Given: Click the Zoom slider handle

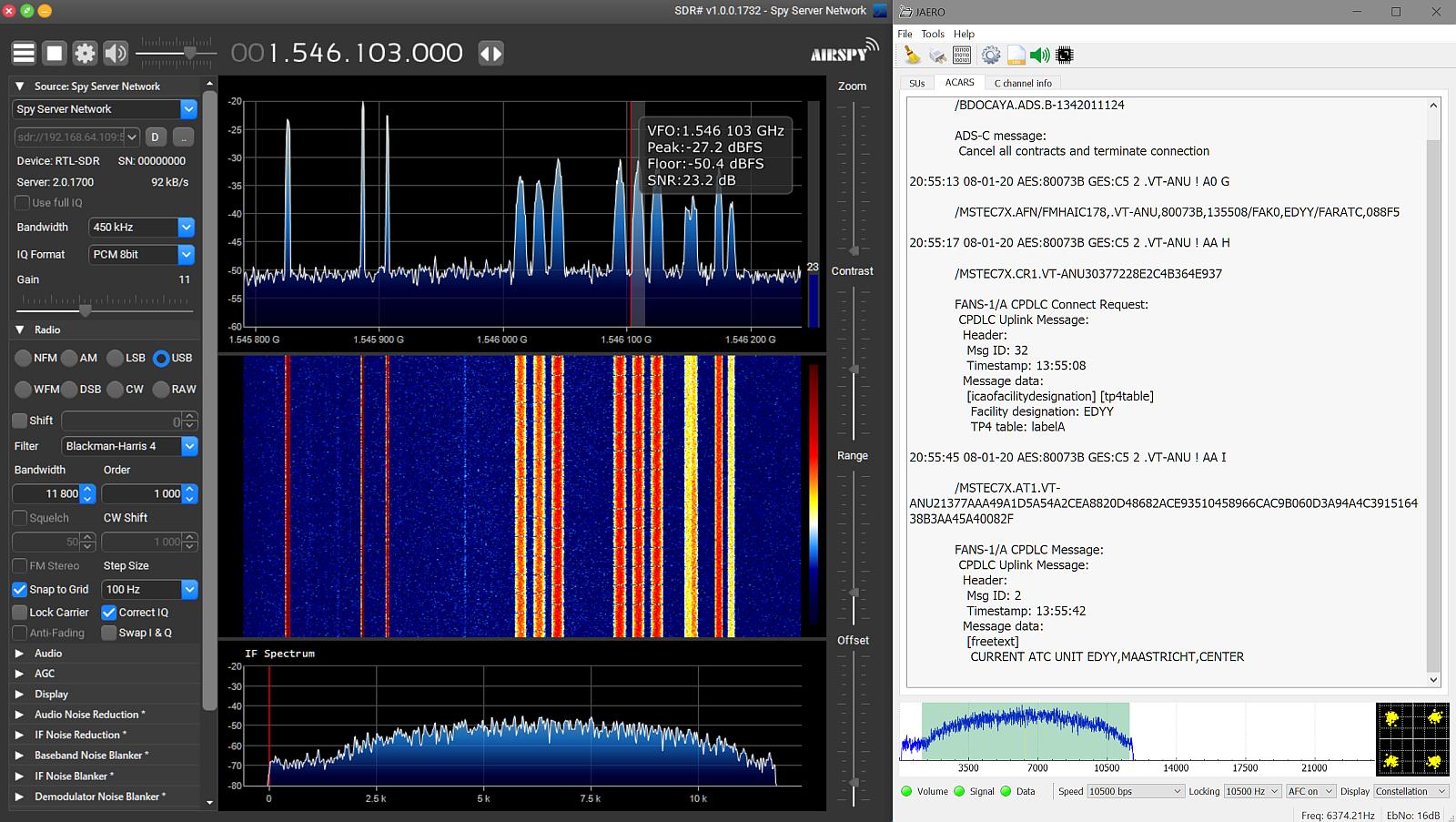Looking at the screenshot, I should [x=854, y=250].
